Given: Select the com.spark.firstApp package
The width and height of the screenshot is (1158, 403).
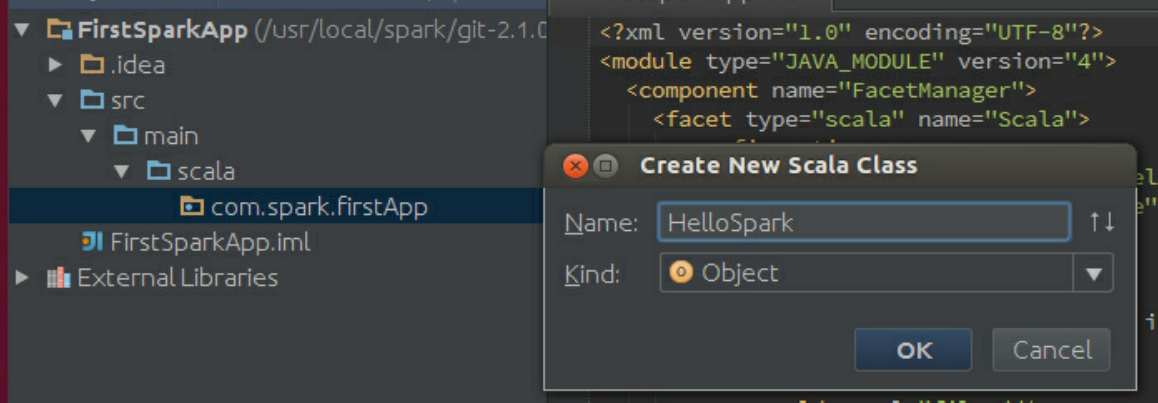Looking at the screenshot, I should (318, 207).
